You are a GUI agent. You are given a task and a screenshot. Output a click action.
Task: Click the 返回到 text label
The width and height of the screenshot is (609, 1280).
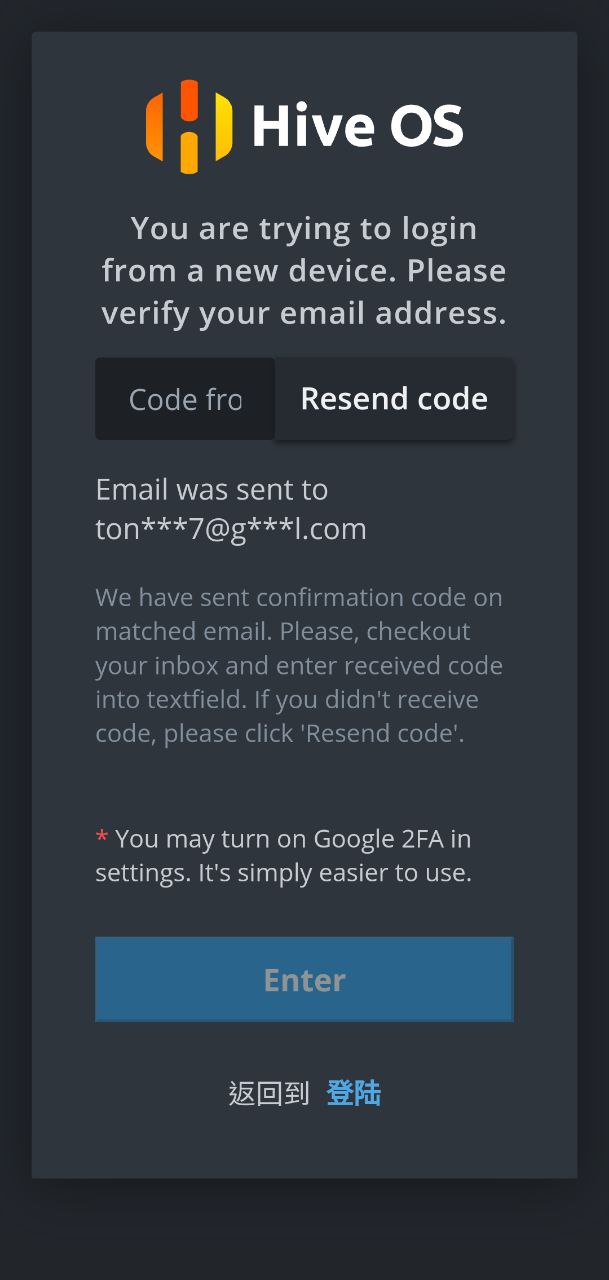pos(269,1094)
